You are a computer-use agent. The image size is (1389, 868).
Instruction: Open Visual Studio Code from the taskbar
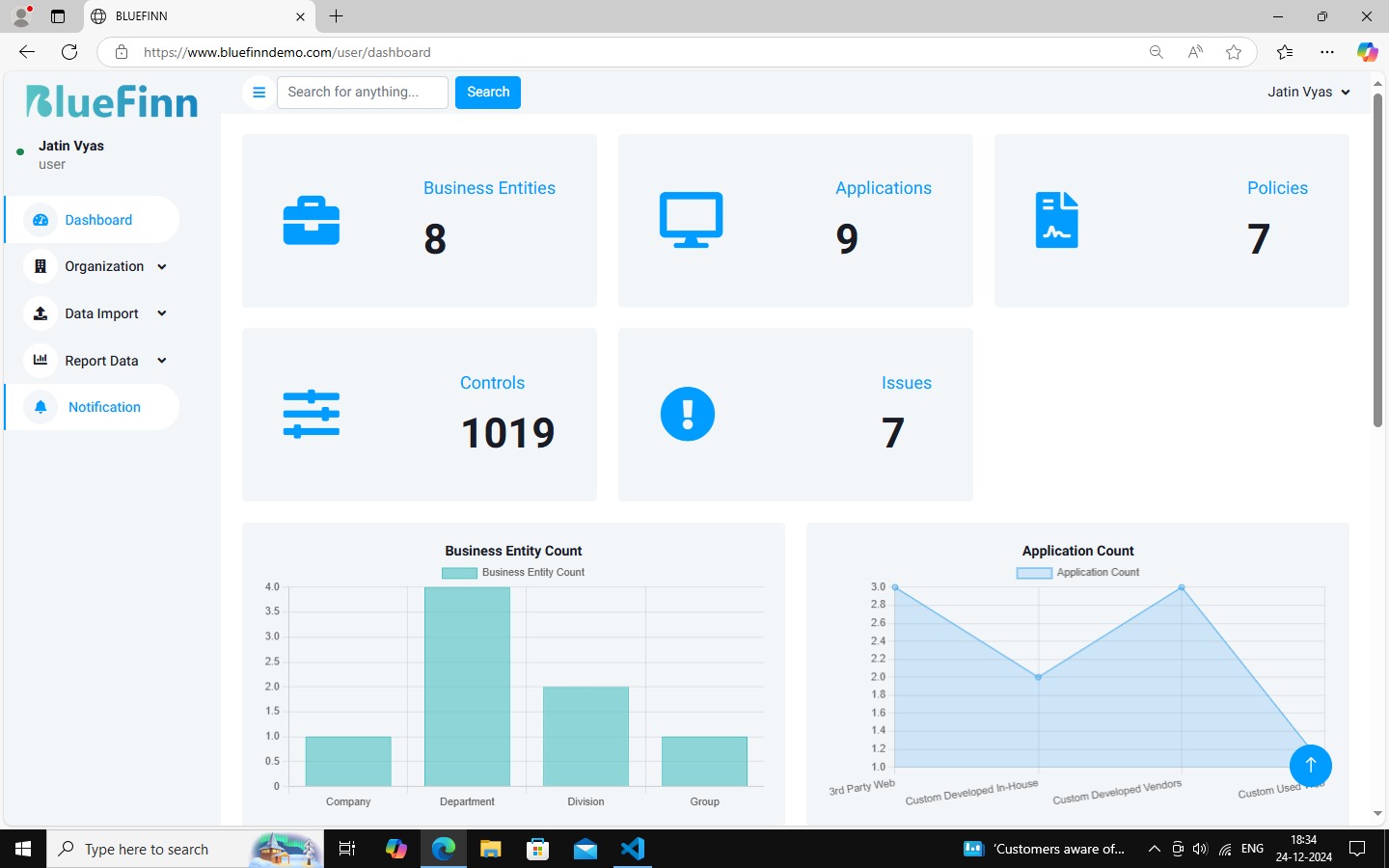pyautogui.click(x=633, y=849)
